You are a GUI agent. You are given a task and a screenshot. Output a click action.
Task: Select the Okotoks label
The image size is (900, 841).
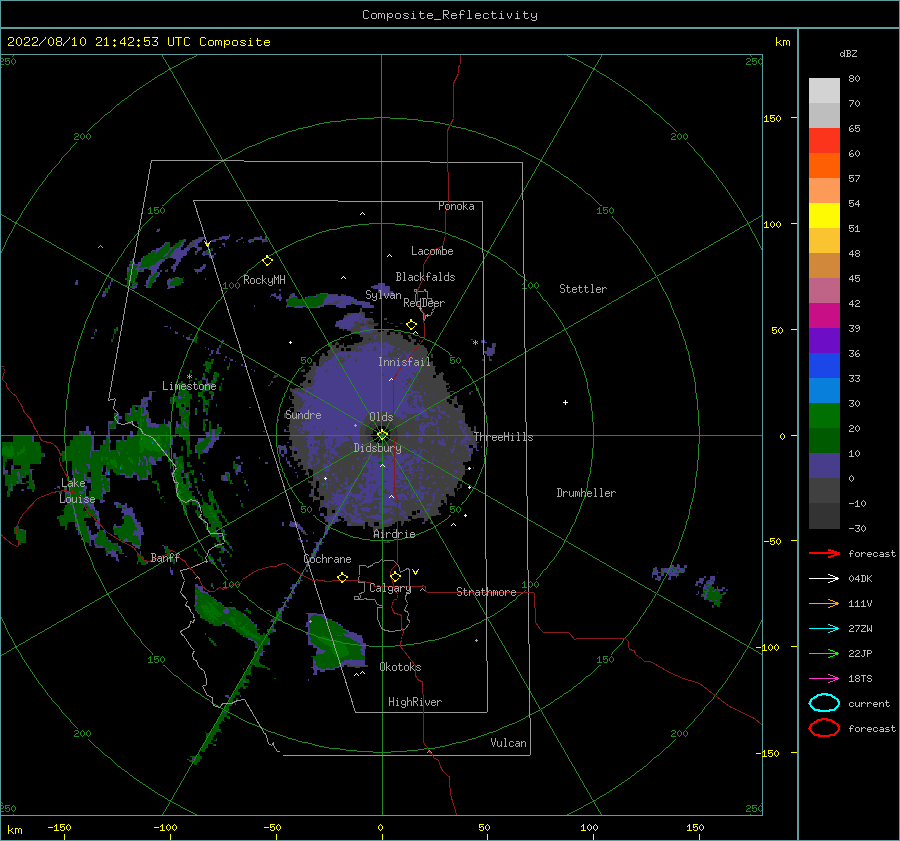click(x=401, y=667)
